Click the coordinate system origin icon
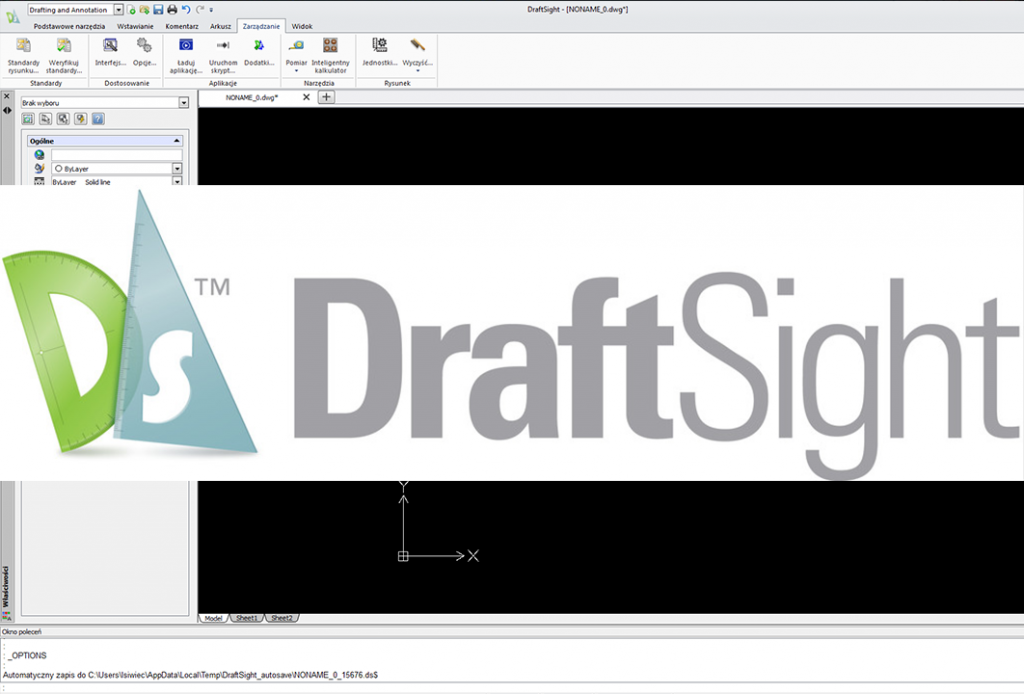1024x694 pixels. (403, 556)
